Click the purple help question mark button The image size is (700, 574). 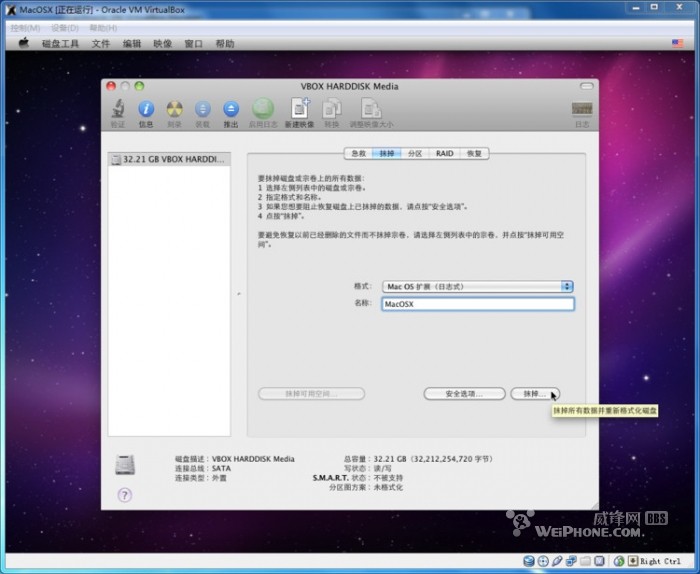click(125, 495)
